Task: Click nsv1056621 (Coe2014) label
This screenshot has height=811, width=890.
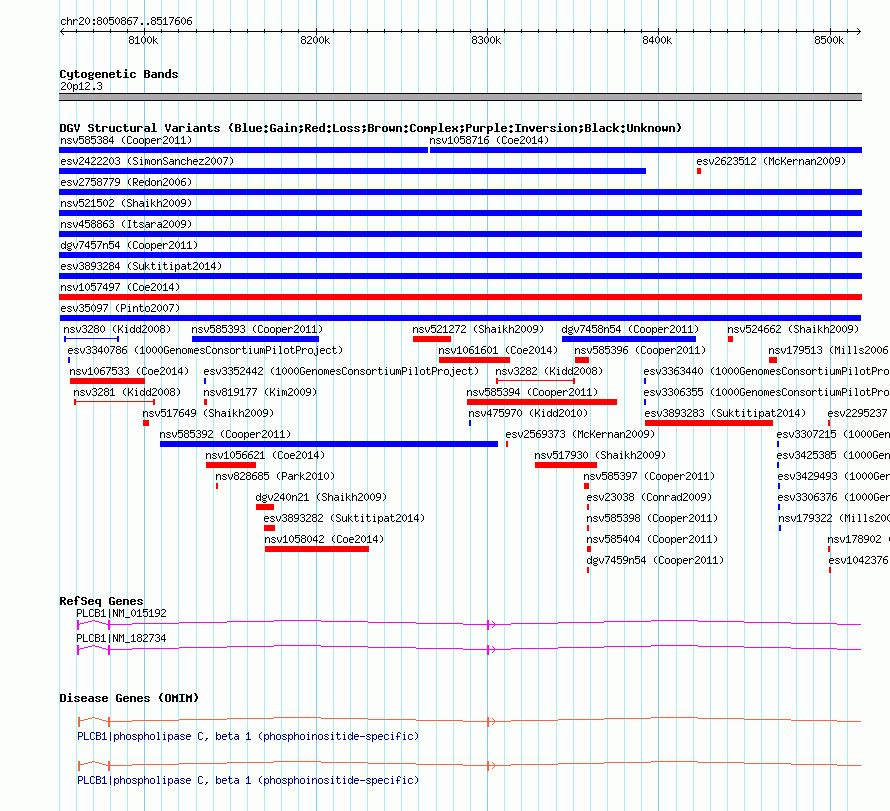Action: click(x=265, y=455)
